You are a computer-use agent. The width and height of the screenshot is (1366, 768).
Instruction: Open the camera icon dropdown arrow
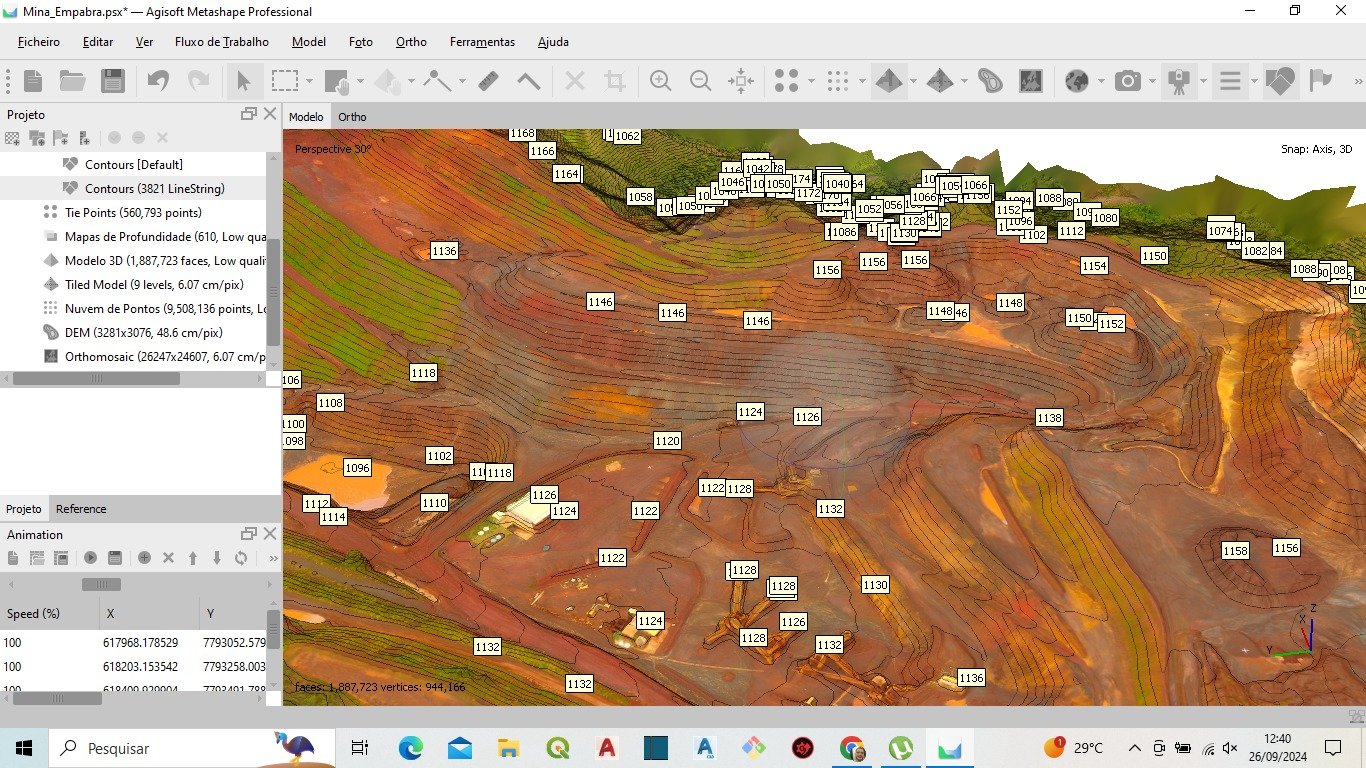pyautogui.click(x=1150, y=81)
